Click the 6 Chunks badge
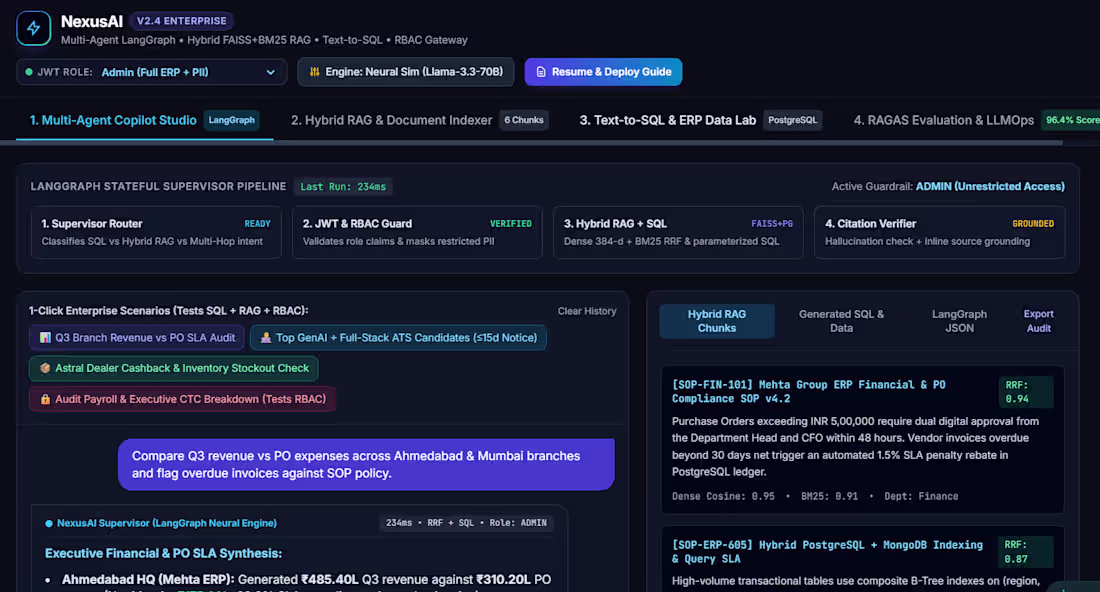The width and height of the screenshot is (1100, 592). [524, 121]
